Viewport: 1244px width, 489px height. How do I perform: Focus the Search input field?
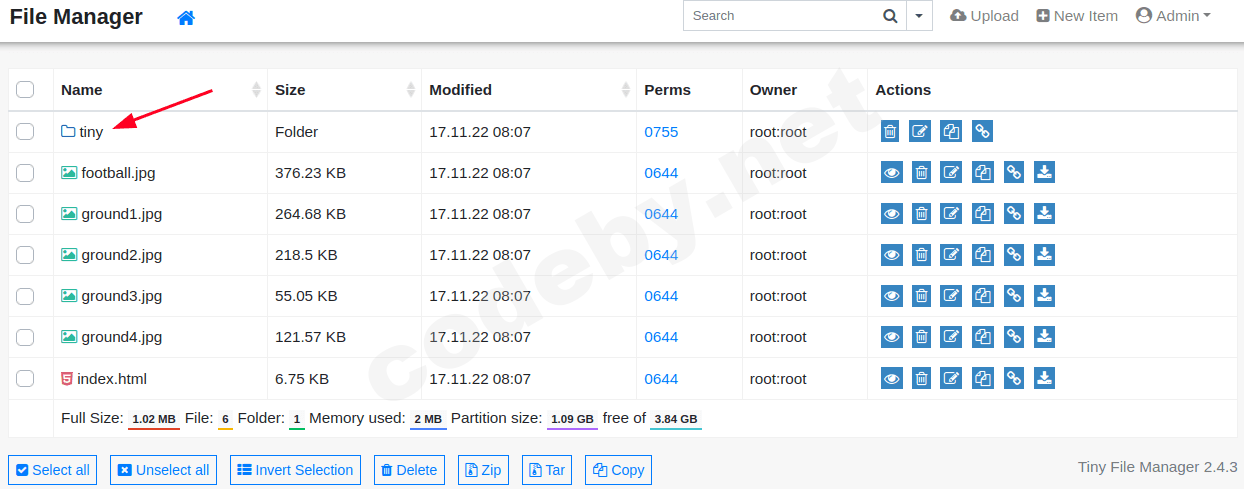(x=780, y=16)
